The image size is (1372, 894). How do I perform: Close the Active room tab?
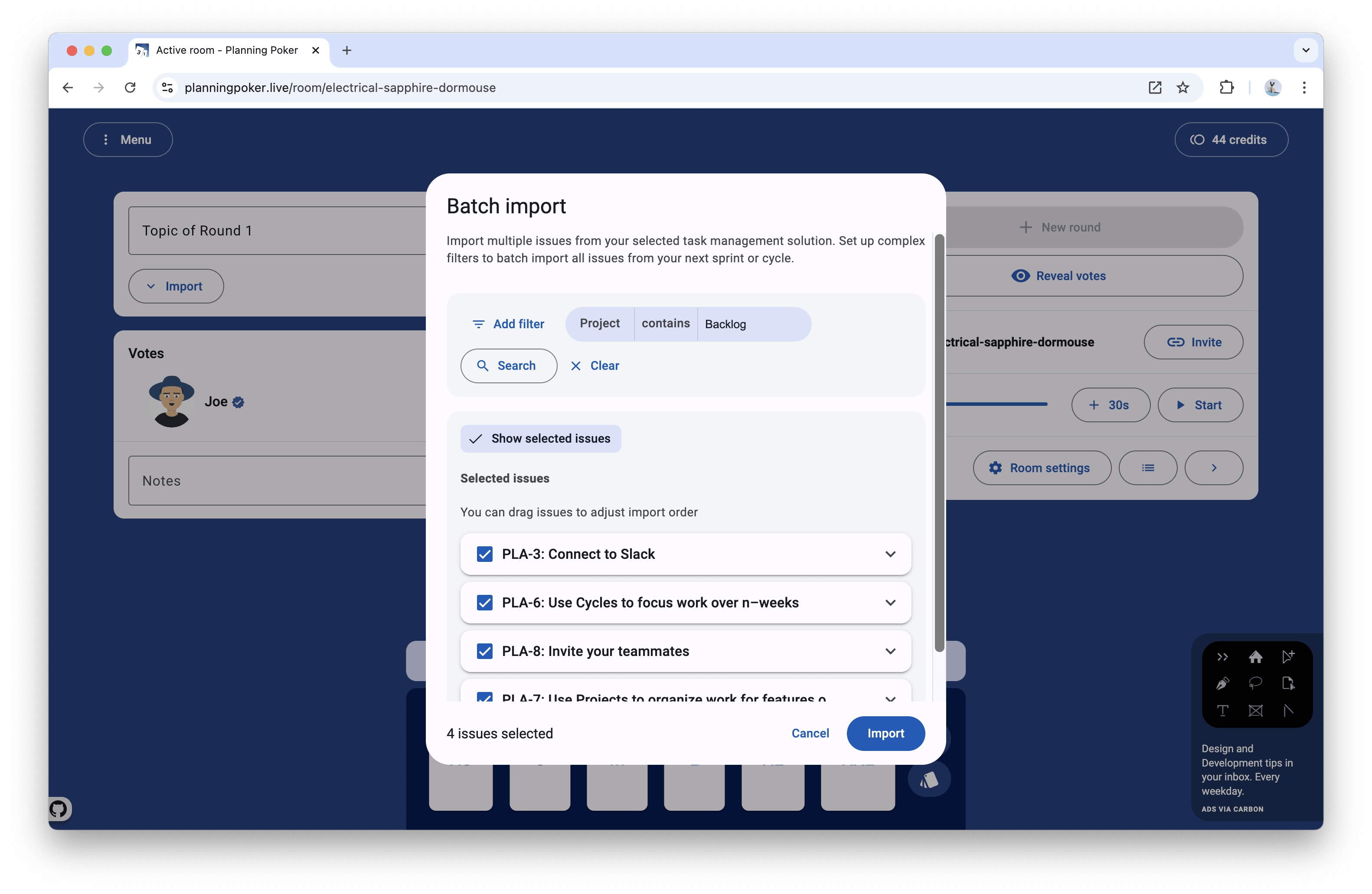pos(316,50)
